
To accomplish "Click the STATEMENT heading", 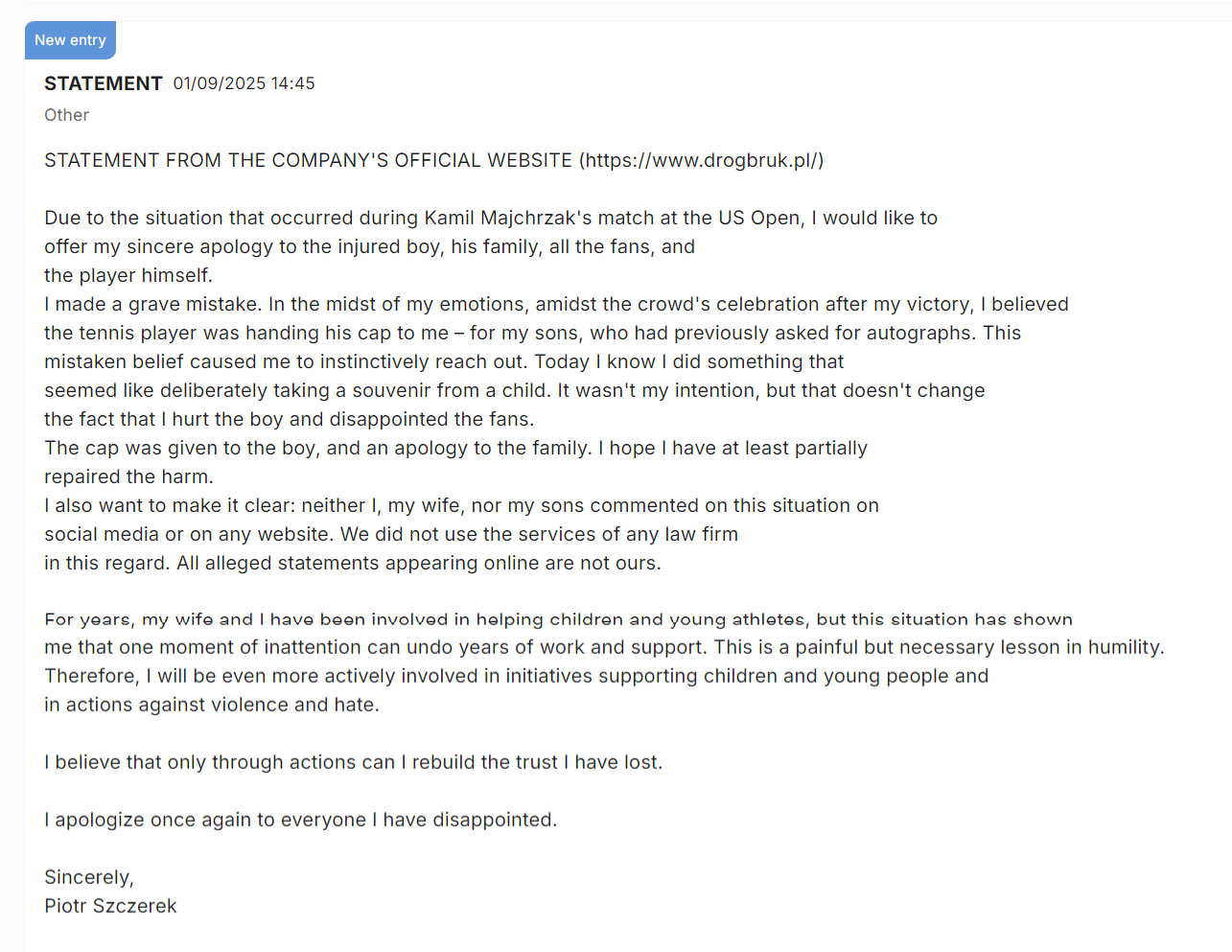I will pyautogui.click(x=104, y=83).
